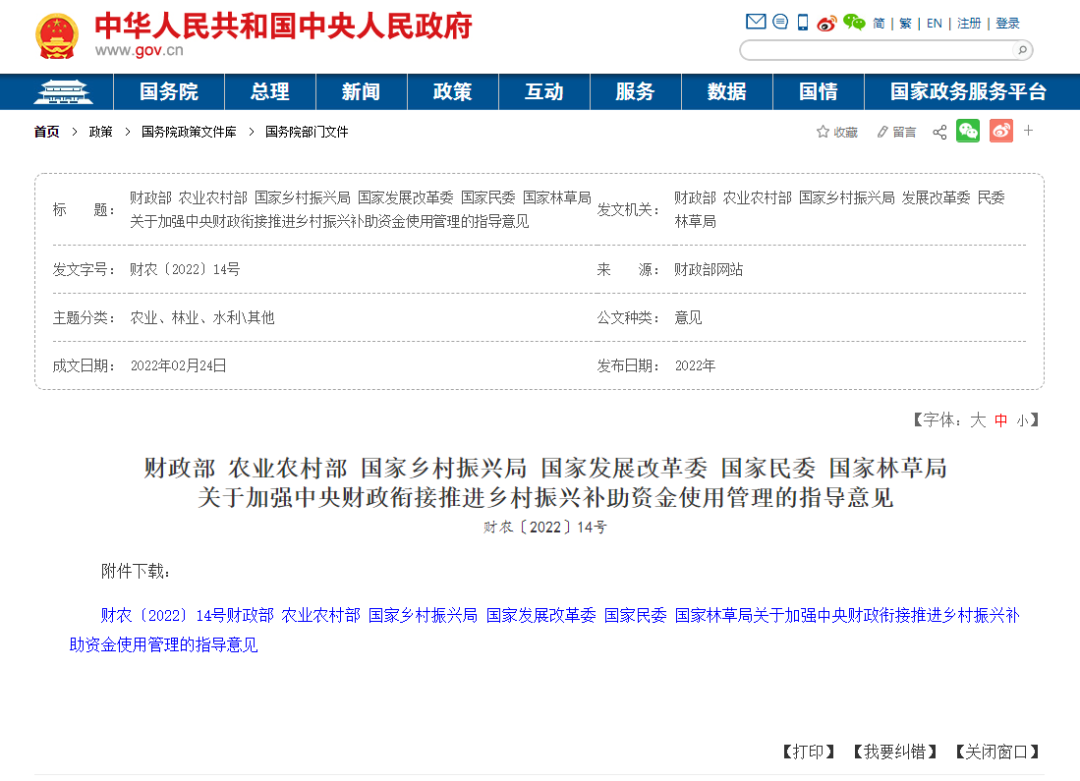Click the mobile phone icon in header
1080x781 pixels.
click(x=803, y=23)
